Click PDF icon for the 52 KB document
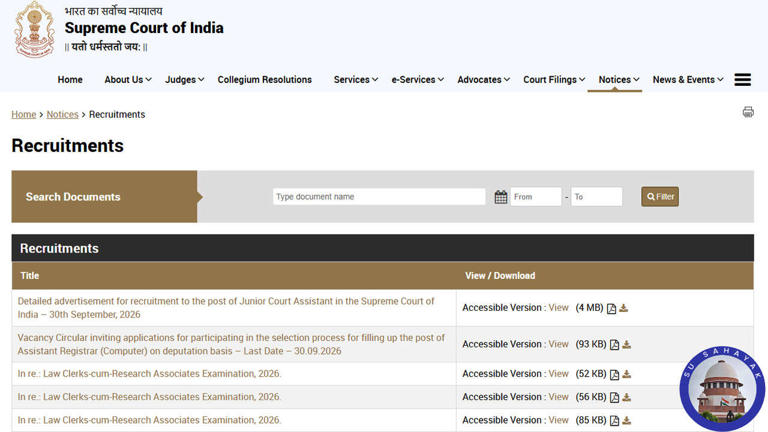 click(614, 375)
